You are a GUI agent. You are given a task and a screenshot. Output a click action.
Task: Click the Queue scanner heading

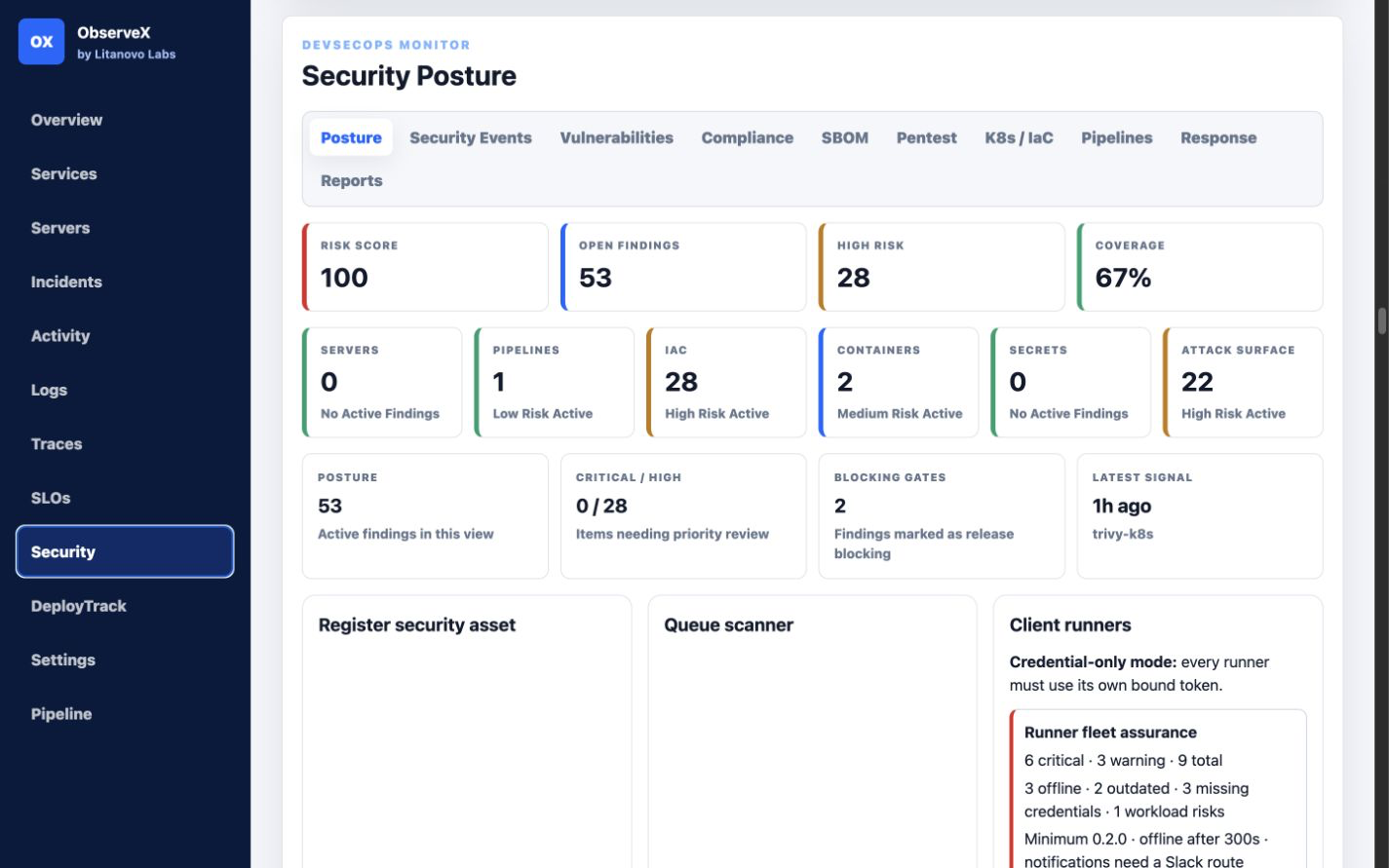pyautogui.click(x=729, y=625)
